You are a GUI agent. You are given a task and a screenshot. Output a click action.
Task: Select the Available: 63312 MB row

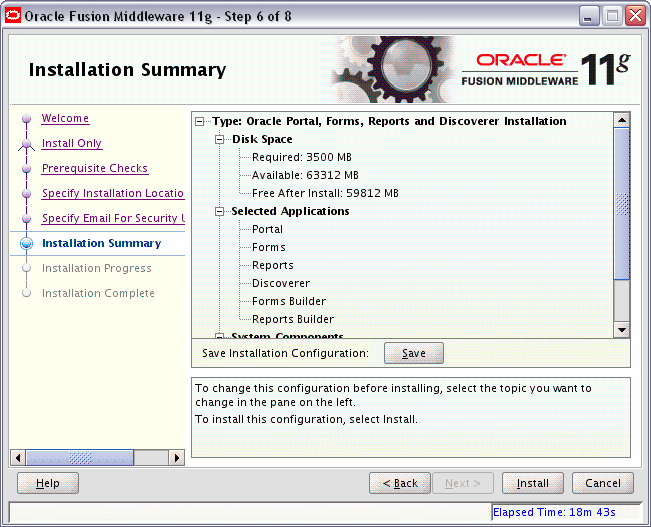[x=305, y=175]
